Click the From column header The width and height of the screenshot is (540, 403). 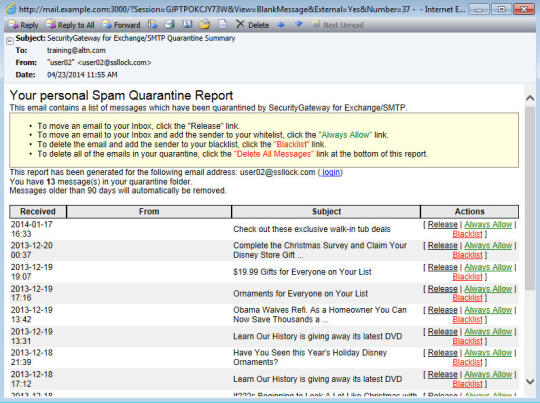click(149, 211)
